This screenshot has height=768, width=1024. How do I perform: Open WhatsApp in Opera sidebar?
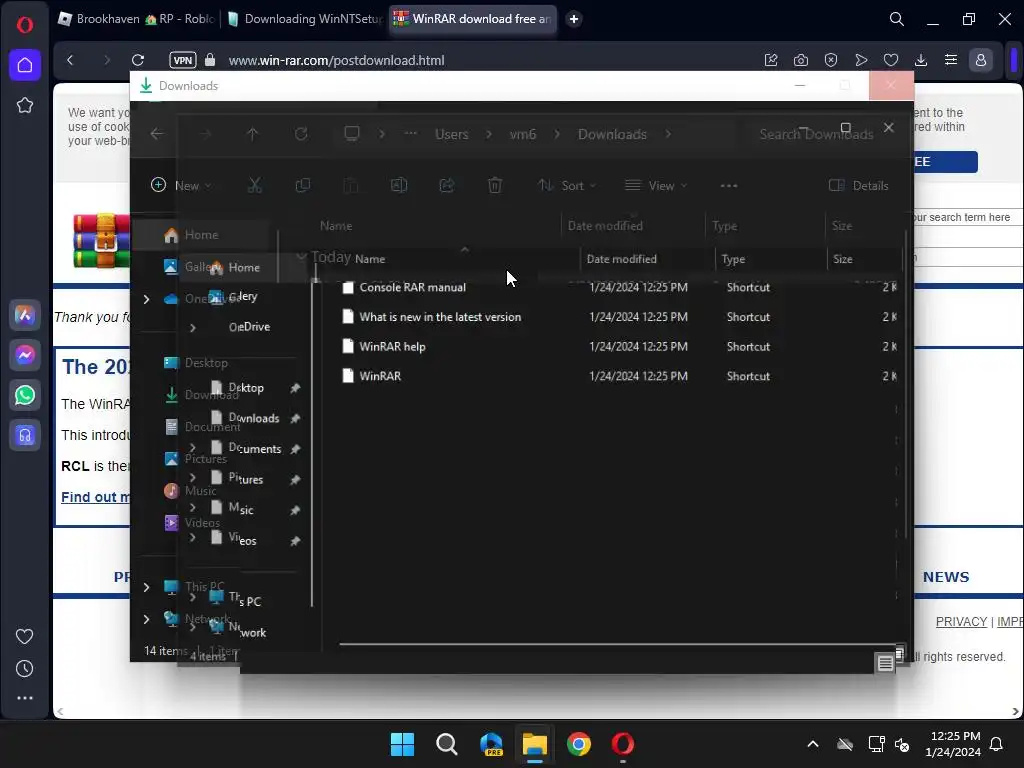[x=25, y=395]
